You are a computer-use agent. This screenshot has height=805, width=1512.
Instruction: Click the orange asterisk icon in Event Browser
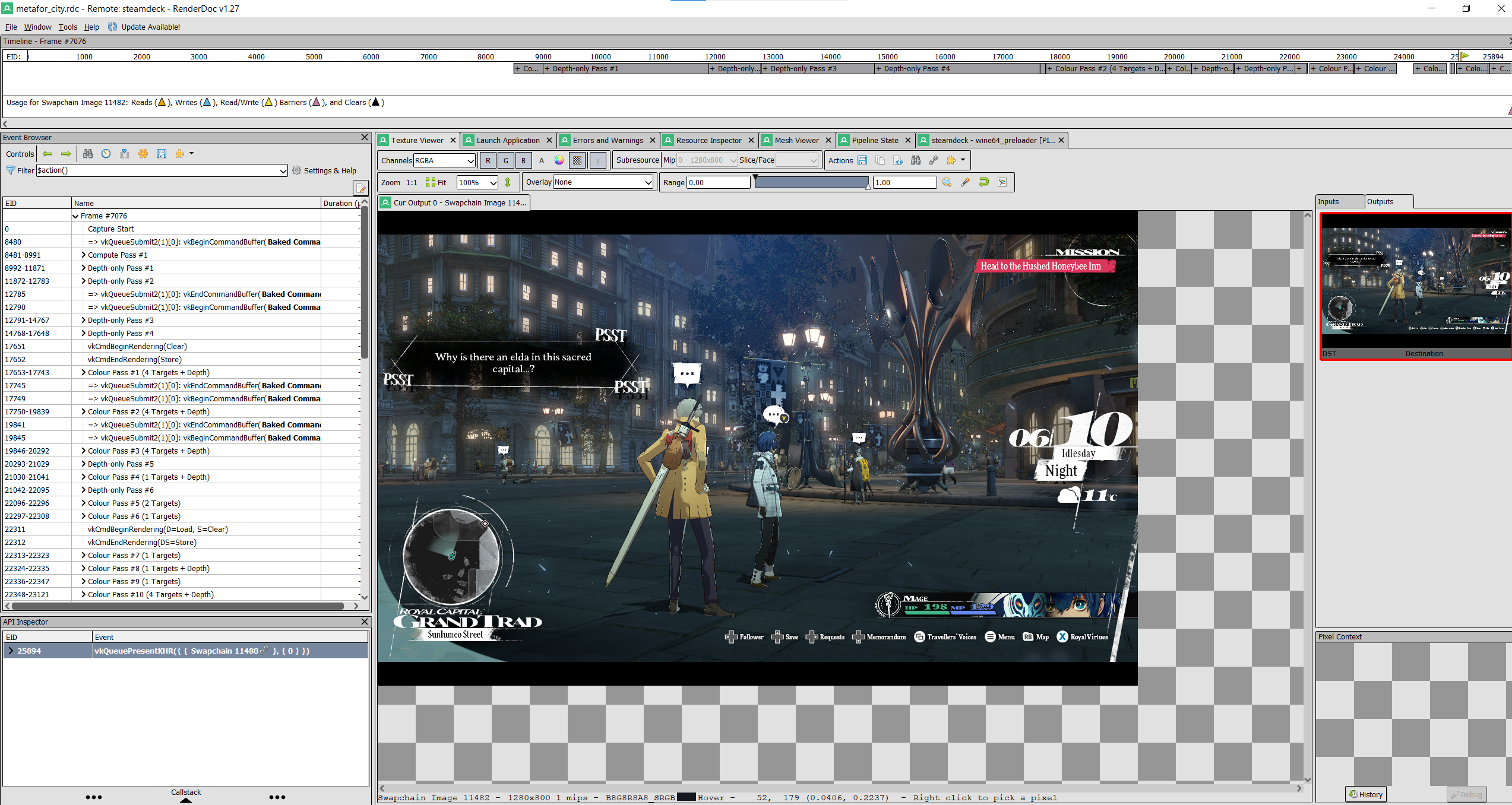point(143,154)
